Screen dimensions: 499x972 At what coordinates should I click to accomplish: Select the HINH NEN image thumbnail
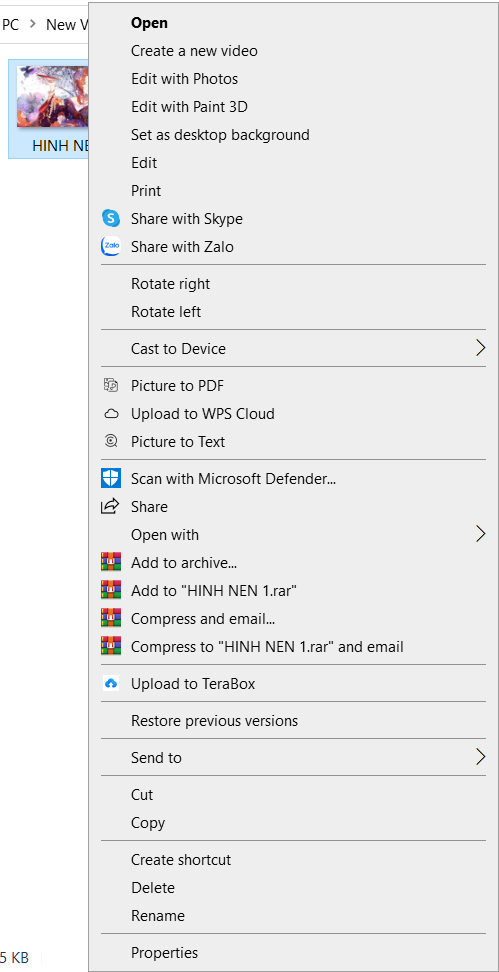53,97
